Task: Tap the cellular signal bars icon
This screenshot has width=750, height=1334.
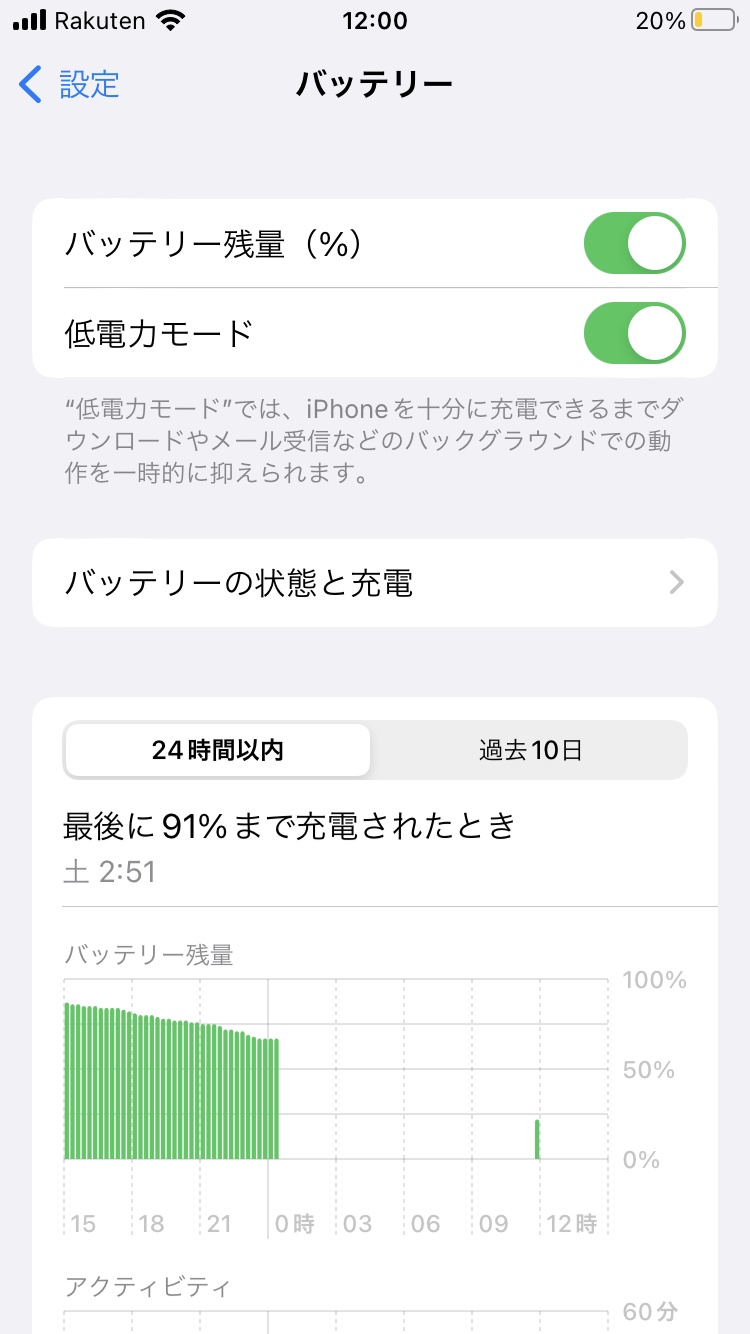Action: pos(30,21)
